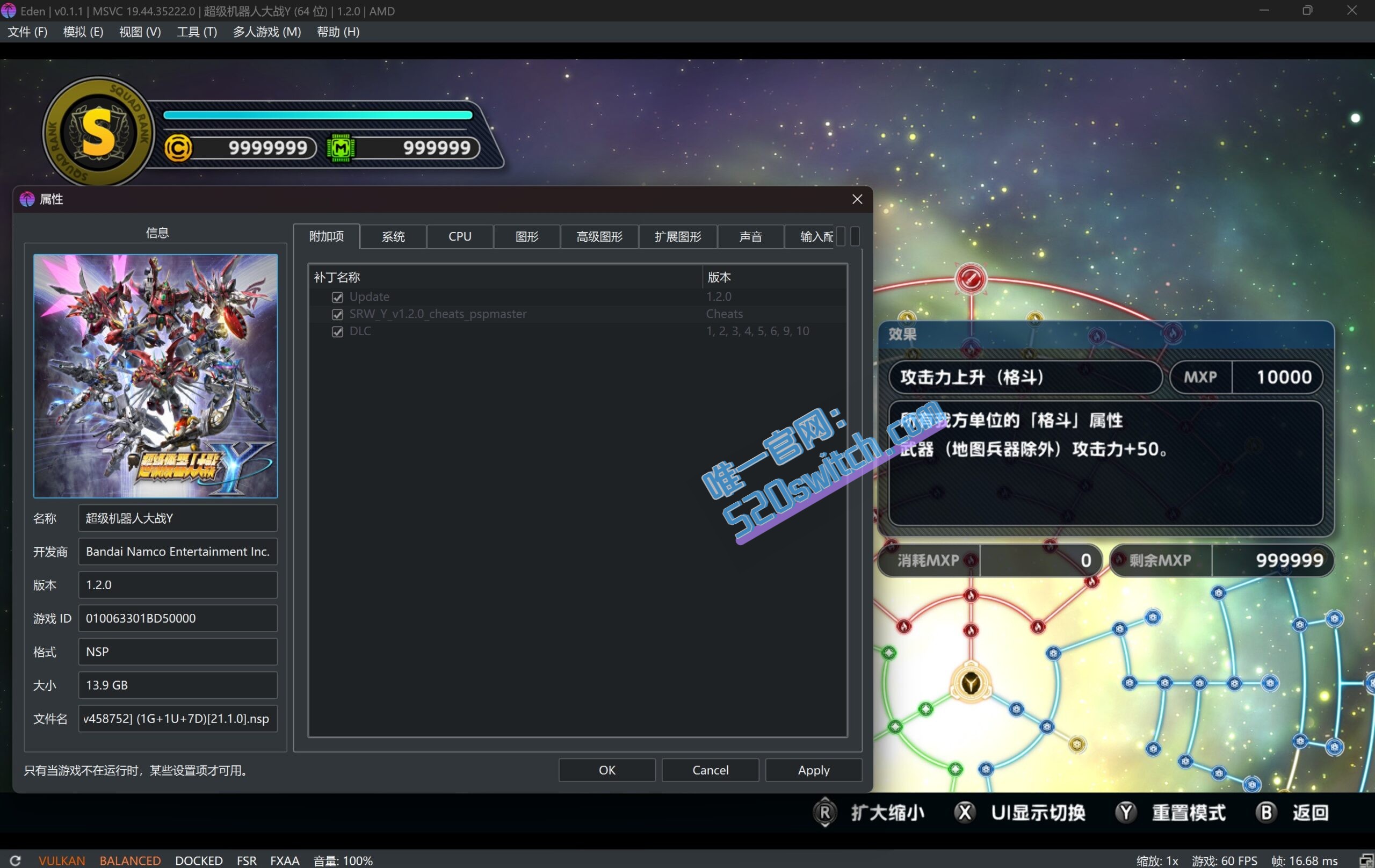
Task: Toggle VULKAN renderer in status bar
Action: coord(62,860)
